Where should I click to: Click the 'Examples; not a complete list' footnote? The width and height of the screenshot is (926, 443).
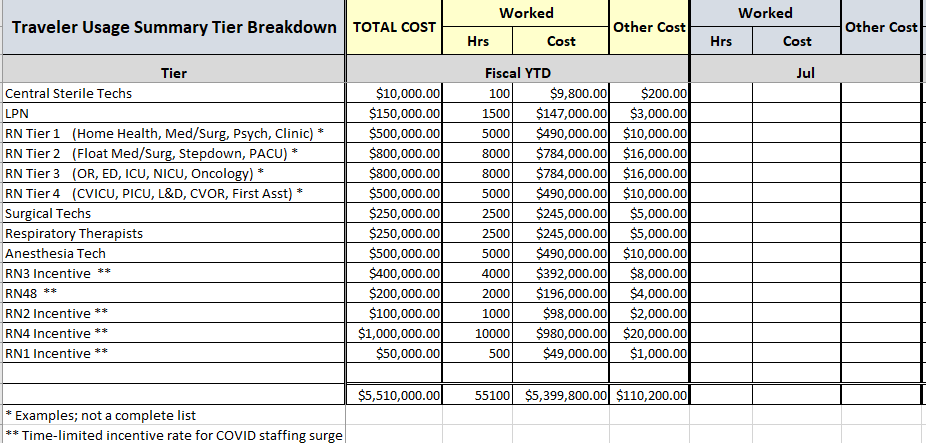(x=100, y=415)
